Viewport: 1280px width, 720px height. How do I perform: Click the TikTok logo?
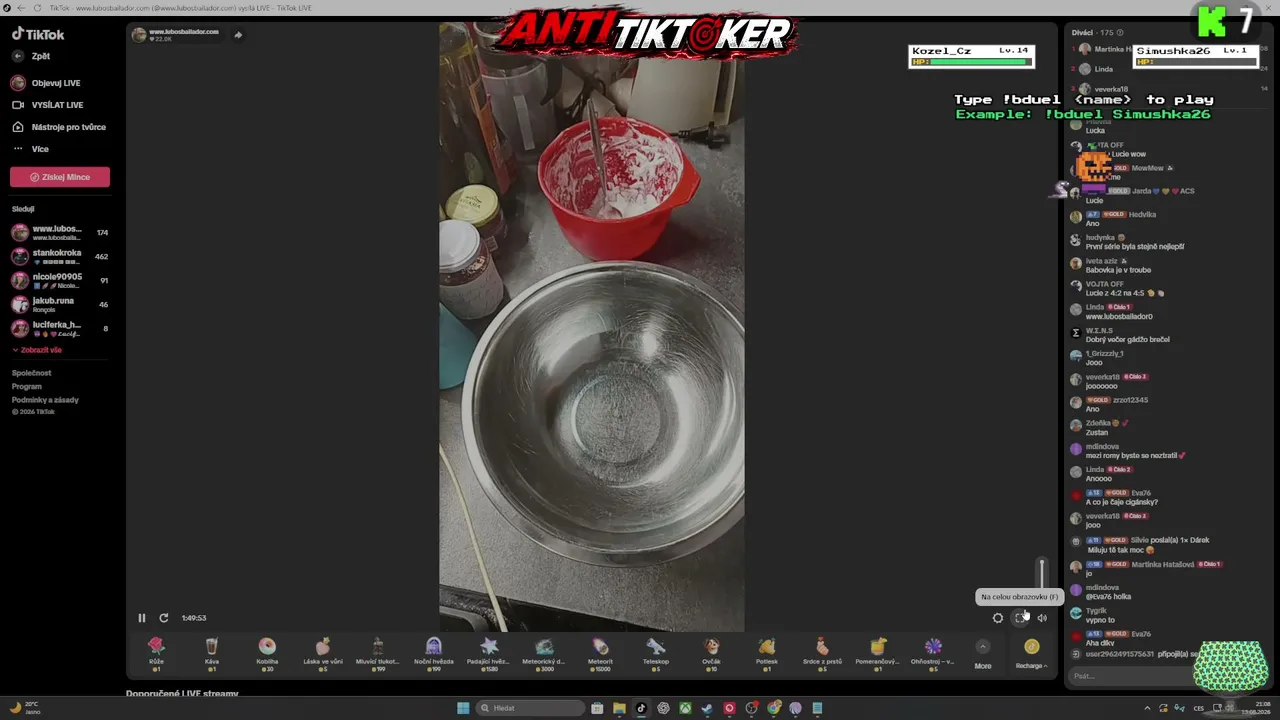coord(38,34)
